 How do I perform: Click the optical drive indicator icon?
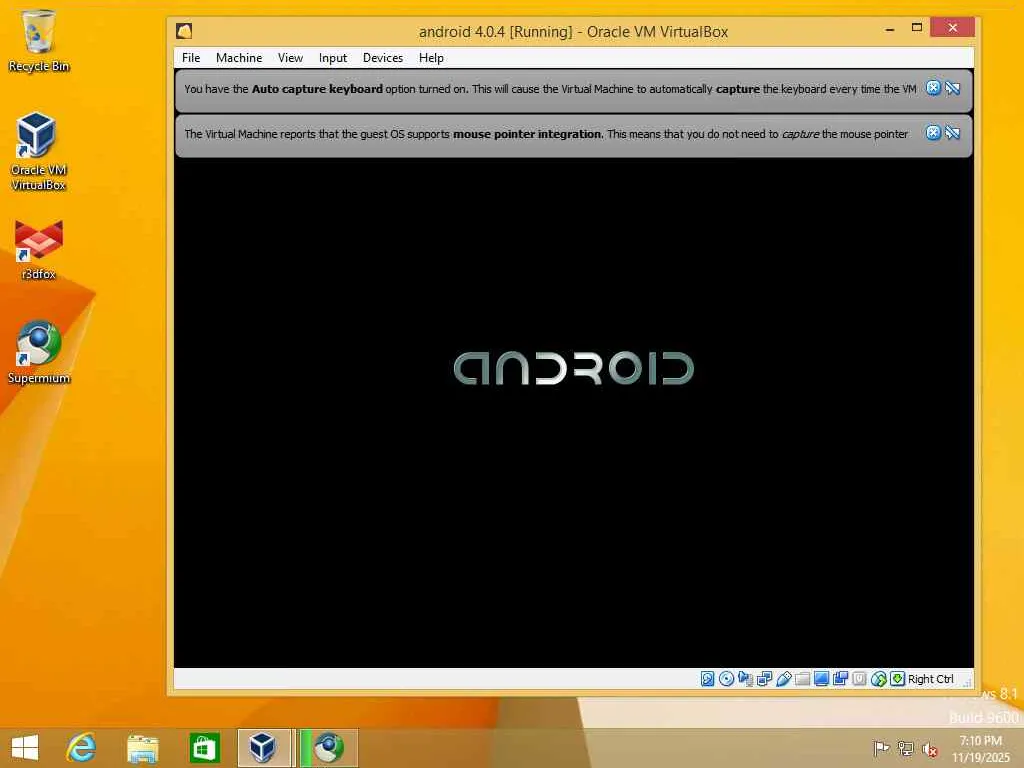[726, 679]
